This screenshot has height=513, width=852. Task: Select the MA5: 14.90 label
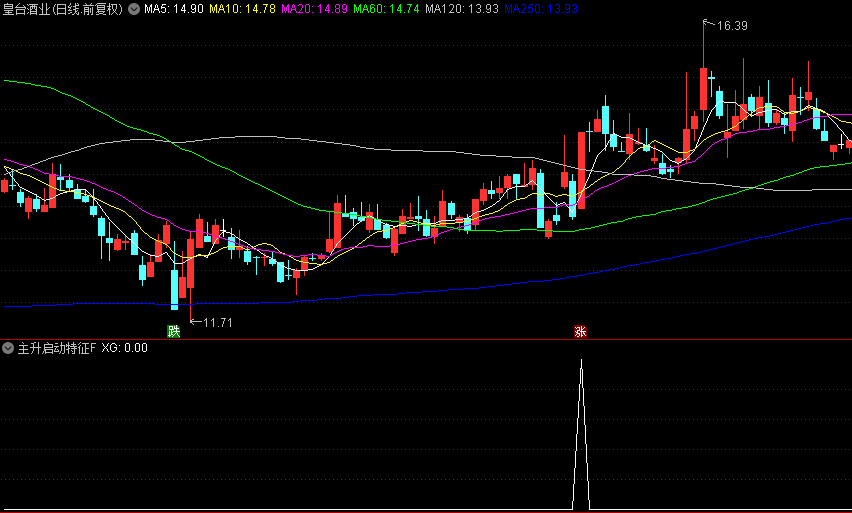click(x=174, y=9)
